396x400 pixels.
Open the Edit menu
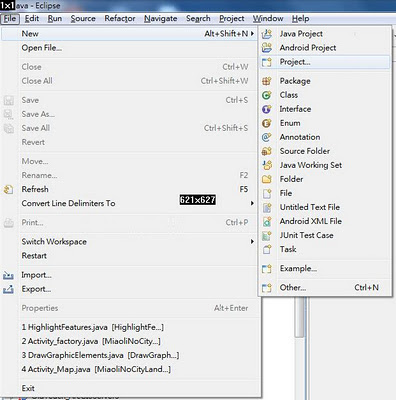click(x=32, y=19)
